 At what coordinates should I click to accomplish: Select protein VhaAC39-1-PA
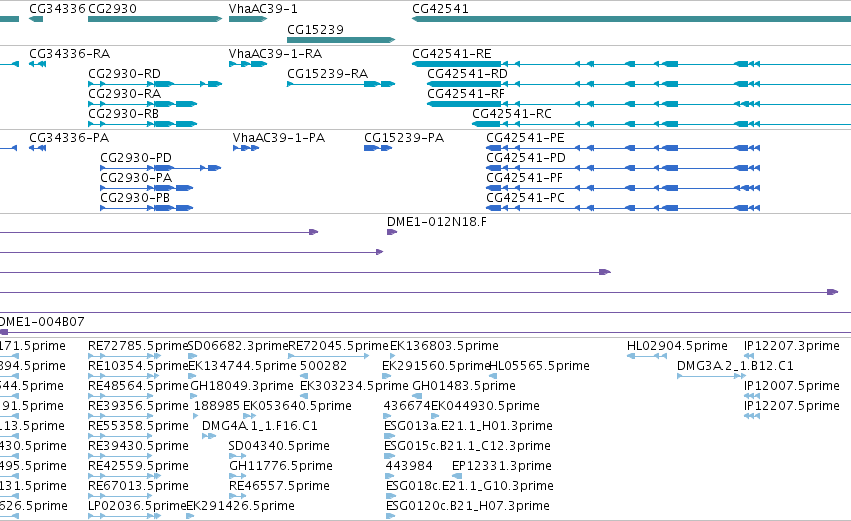279,138
